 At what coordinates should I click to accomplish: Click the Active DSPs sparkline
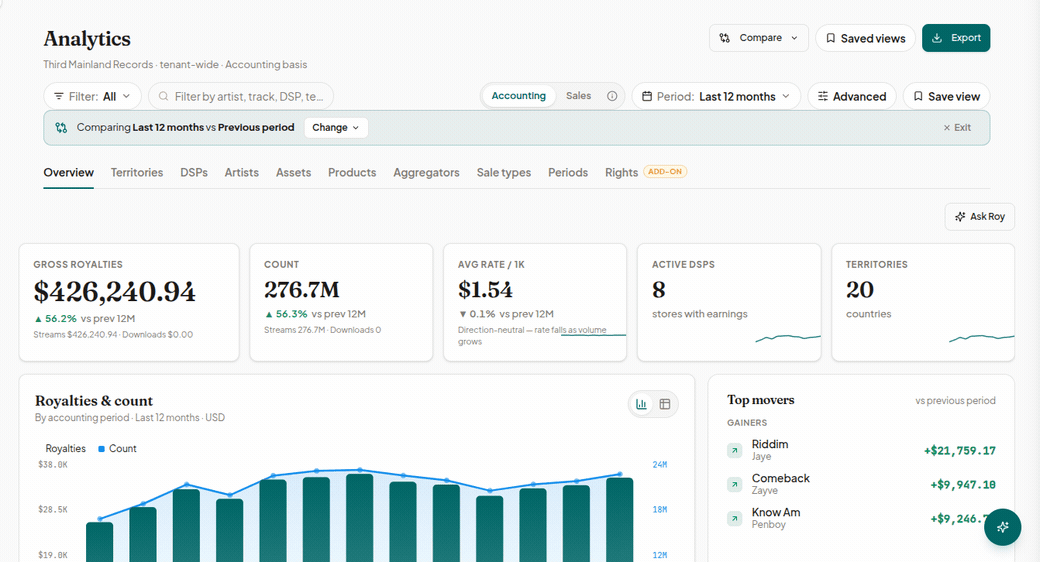[x=788, y=338]
